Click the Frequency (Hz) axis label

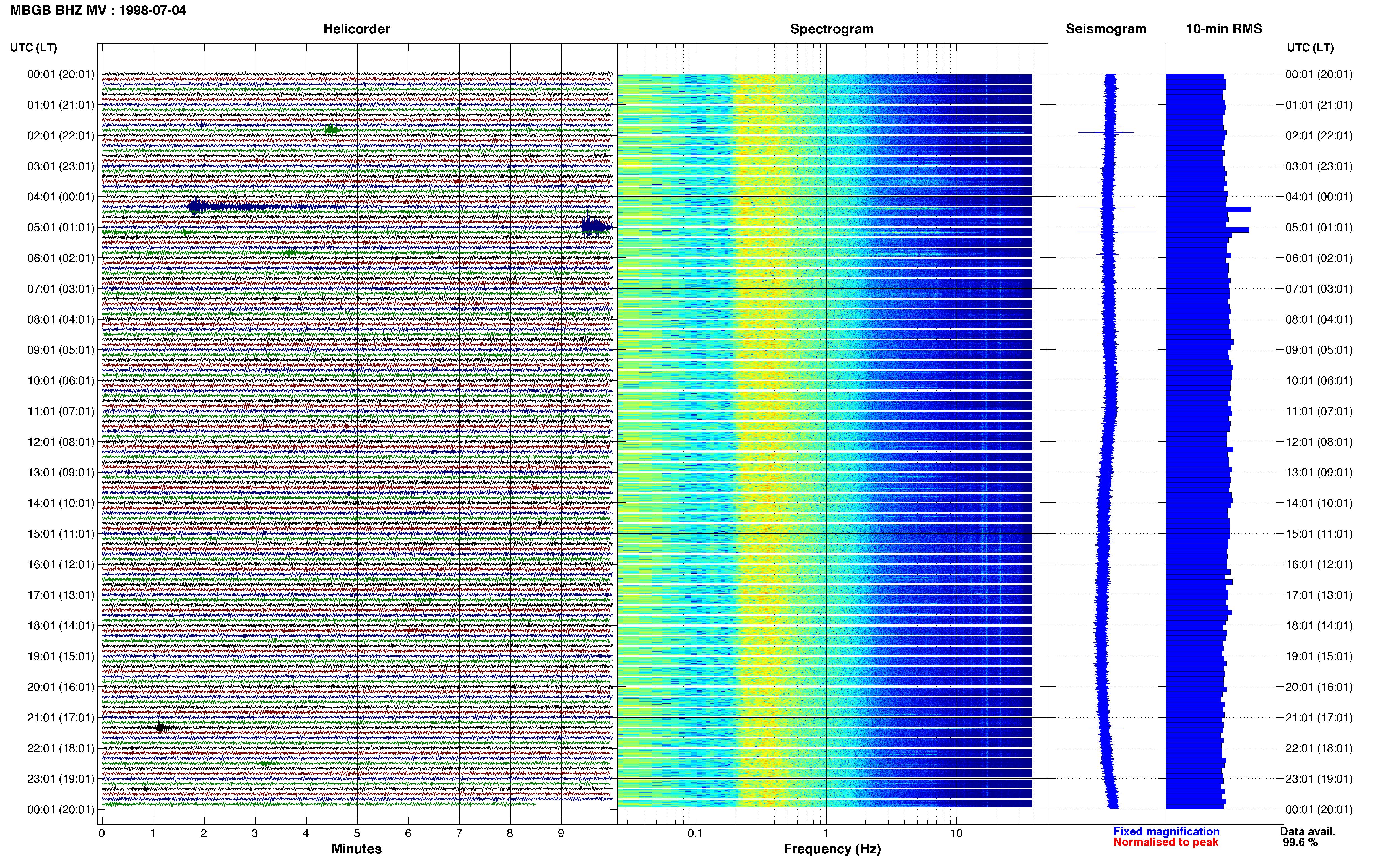tap(832, 849)
